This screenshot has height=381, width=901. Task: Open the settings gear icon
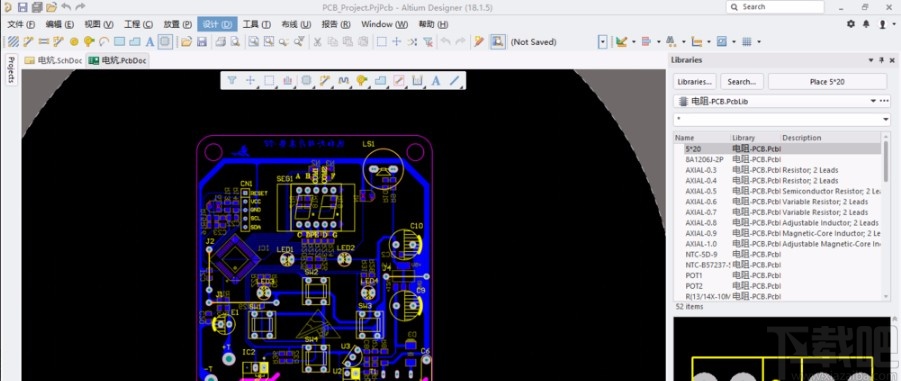point(851,24)
